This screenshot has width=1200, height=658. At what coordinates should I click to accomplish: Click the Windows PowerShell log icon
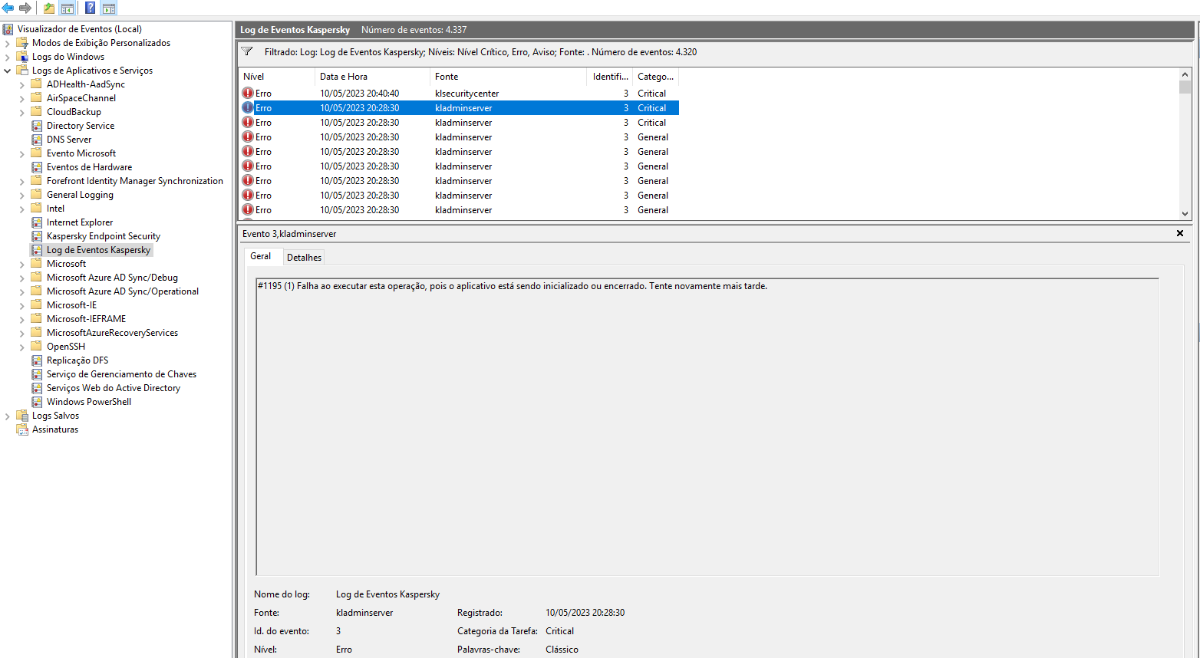(37, 402)
